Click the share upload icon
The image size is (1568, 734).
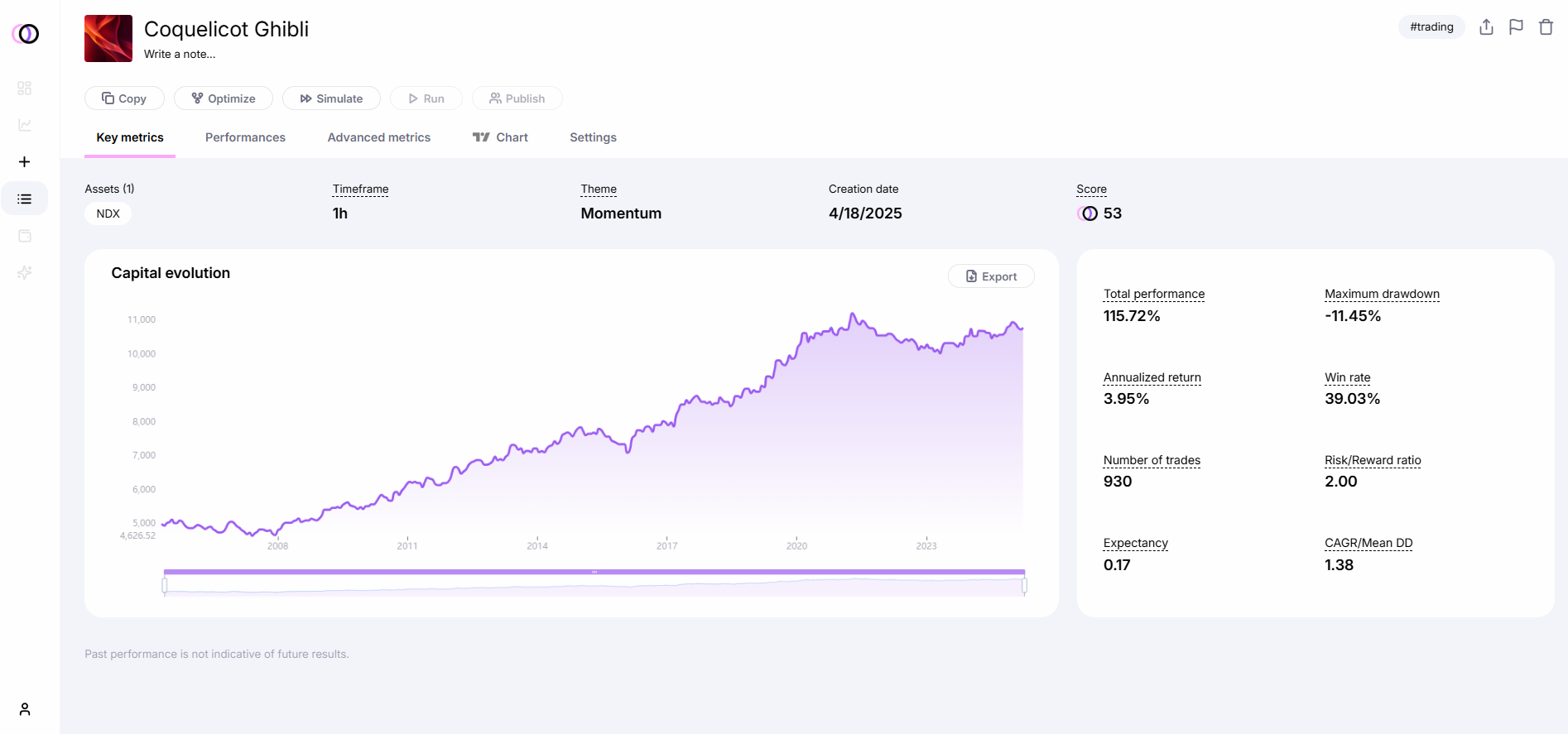coord(1486,27)
